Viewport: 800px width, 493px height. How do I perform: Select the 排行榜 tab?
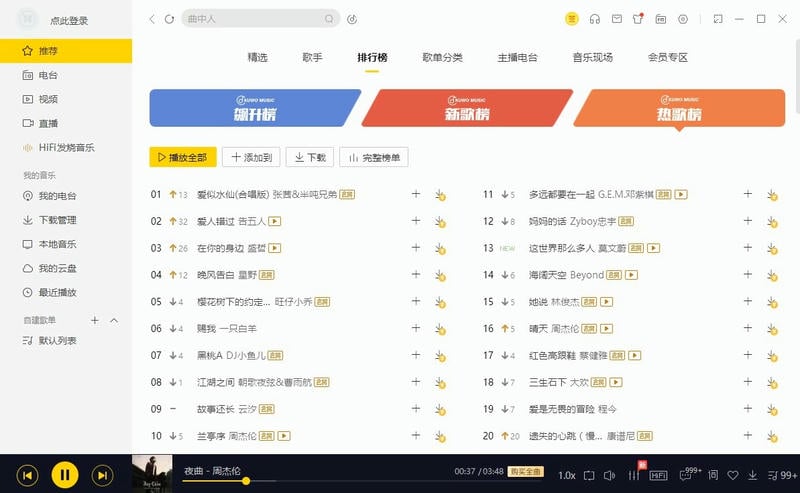click(x=372, y=58)
